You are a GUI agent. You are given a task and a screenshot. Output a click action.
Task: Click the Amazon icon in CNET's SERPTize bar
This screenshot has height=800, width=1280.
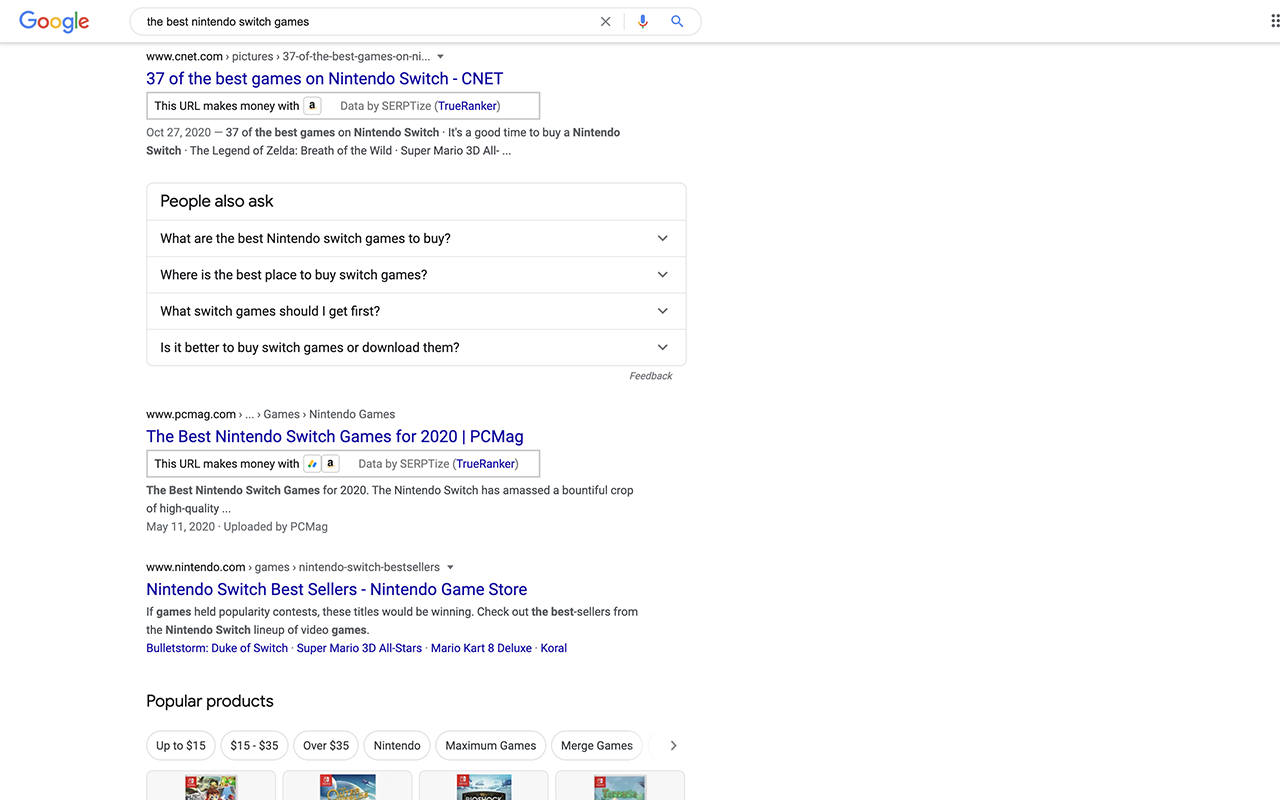(x=312, y=105)
